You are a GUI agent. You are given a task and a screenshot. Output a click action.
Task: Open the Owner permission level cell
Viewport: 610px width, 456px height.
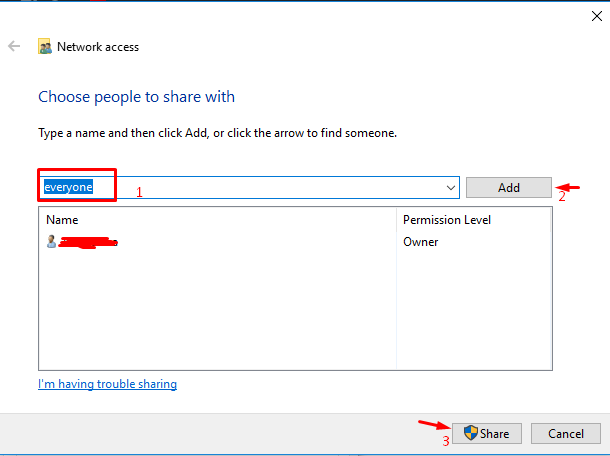(x=421, y=242)
